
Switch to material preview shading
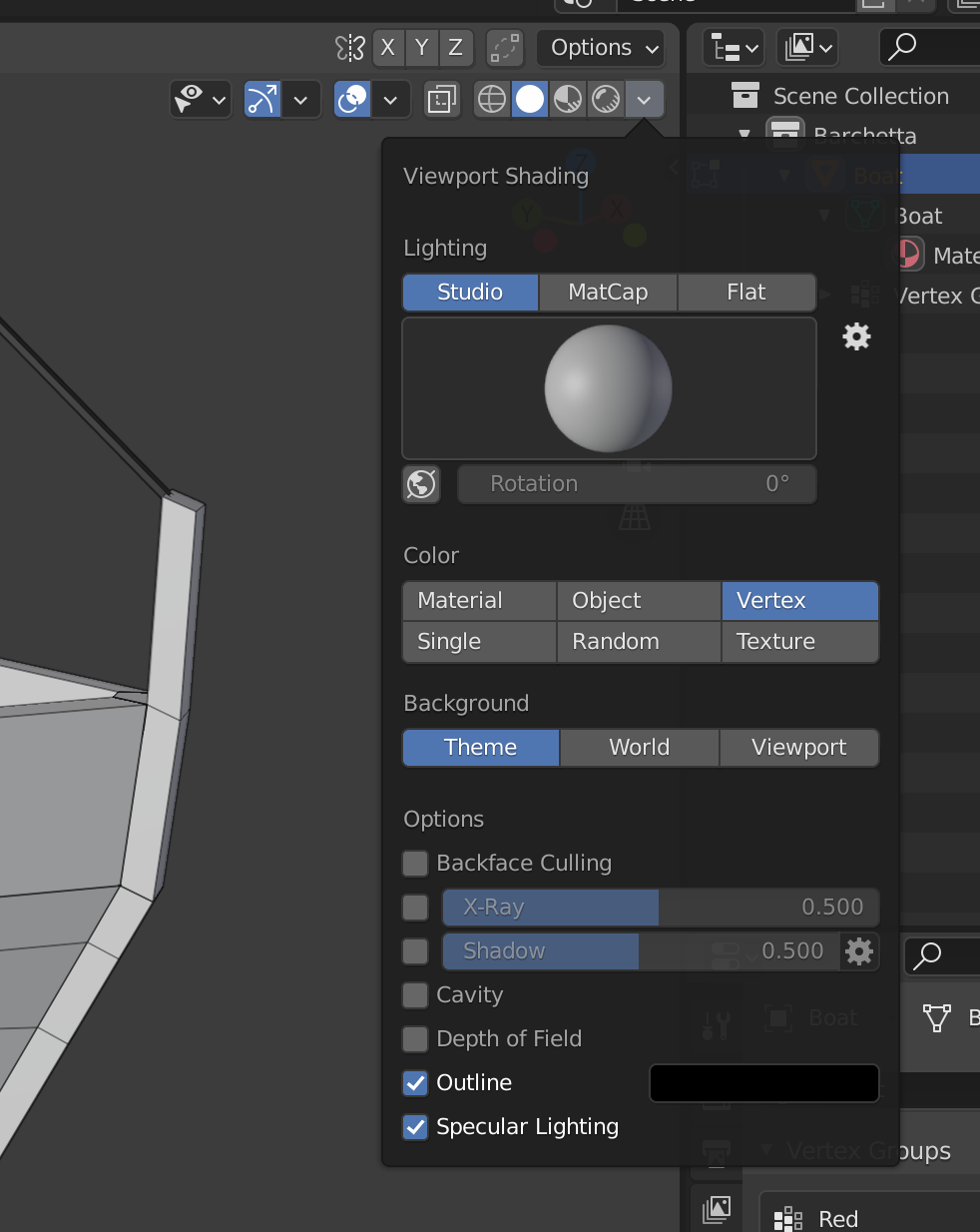pyautogui.click(x=568, y=99)
